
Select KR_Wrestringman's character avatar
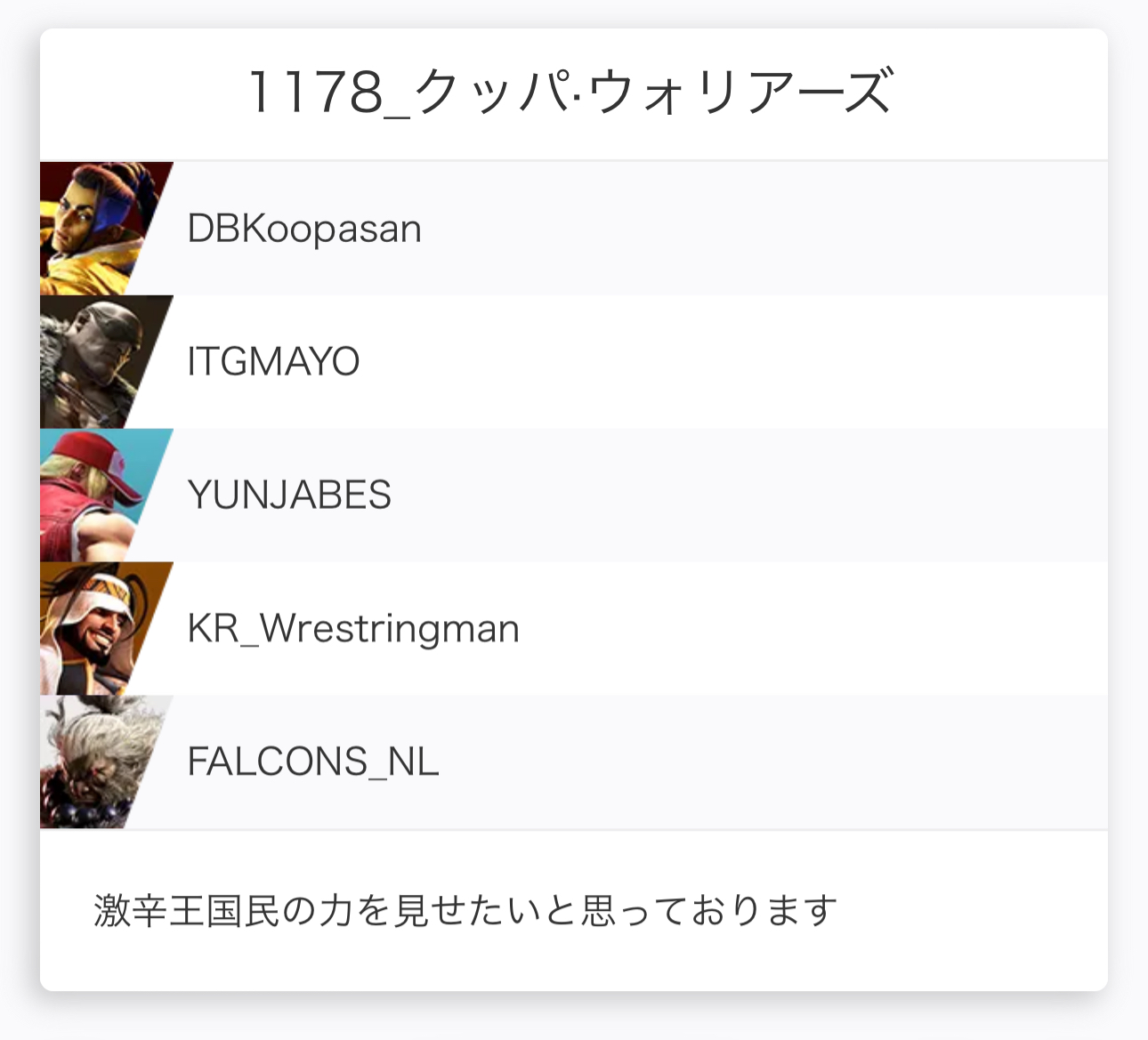[96, 629]
